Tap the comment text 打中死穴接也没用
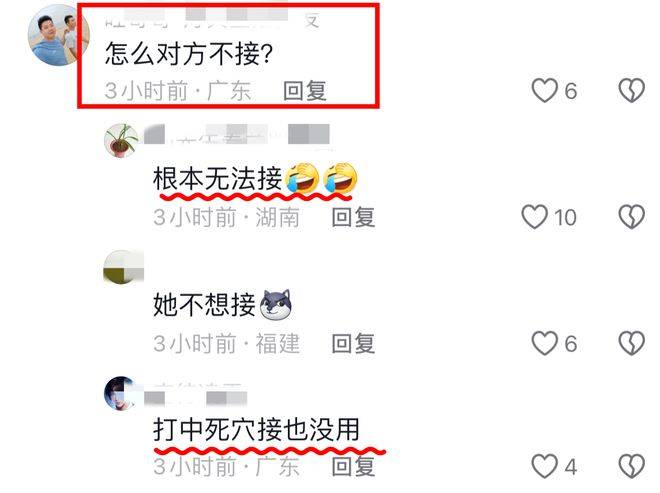The width and height of the screenshot is (660, 493). point(256,430)
